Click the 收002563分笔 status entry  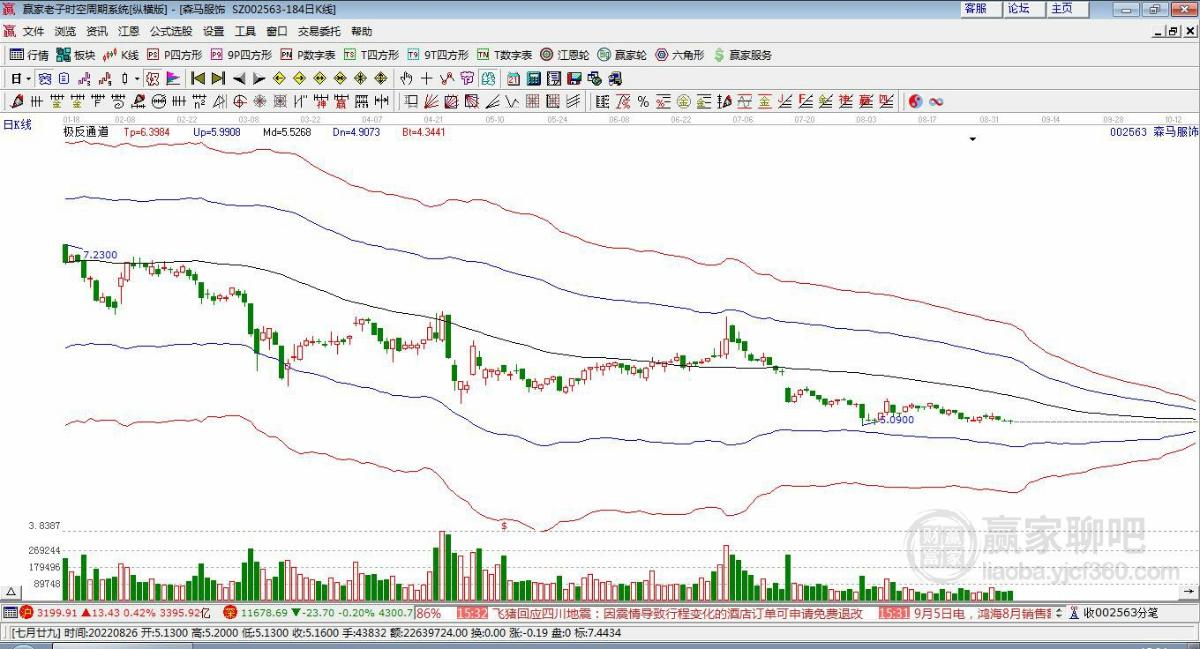(1120, 612)
